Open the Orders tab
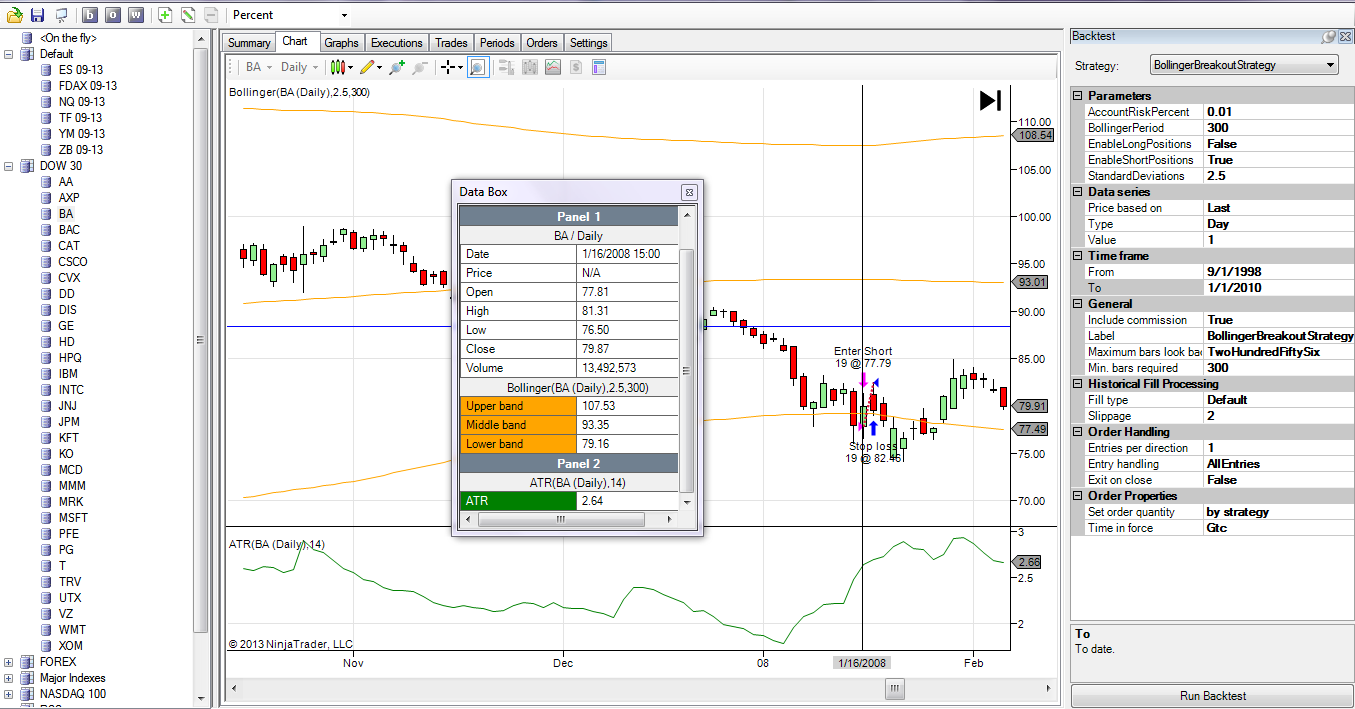This screenshot has width=1355, height=709. coord(542,43)
